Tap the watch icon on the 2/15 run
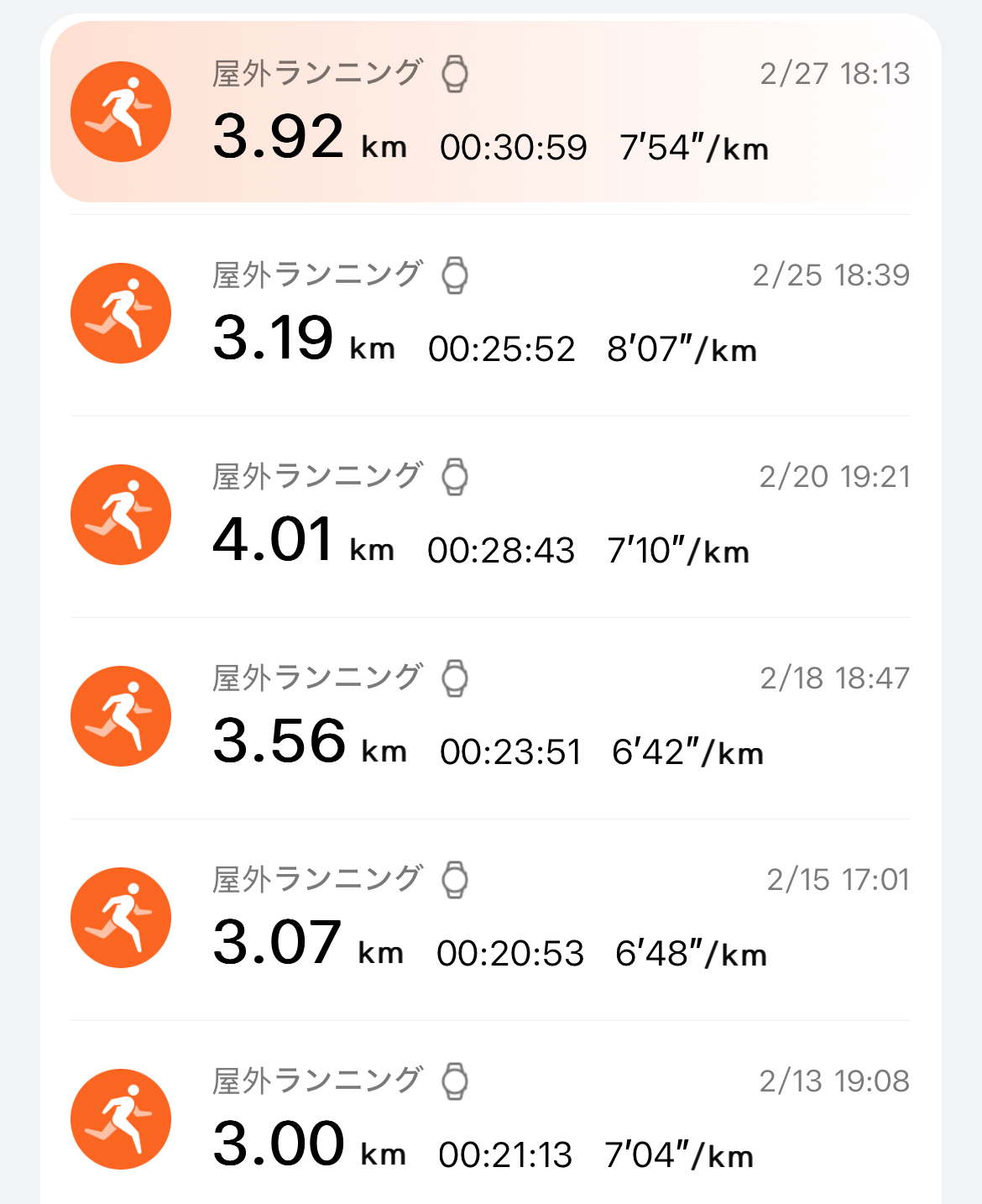The image size is (982, 1204). tap(455, 880)
